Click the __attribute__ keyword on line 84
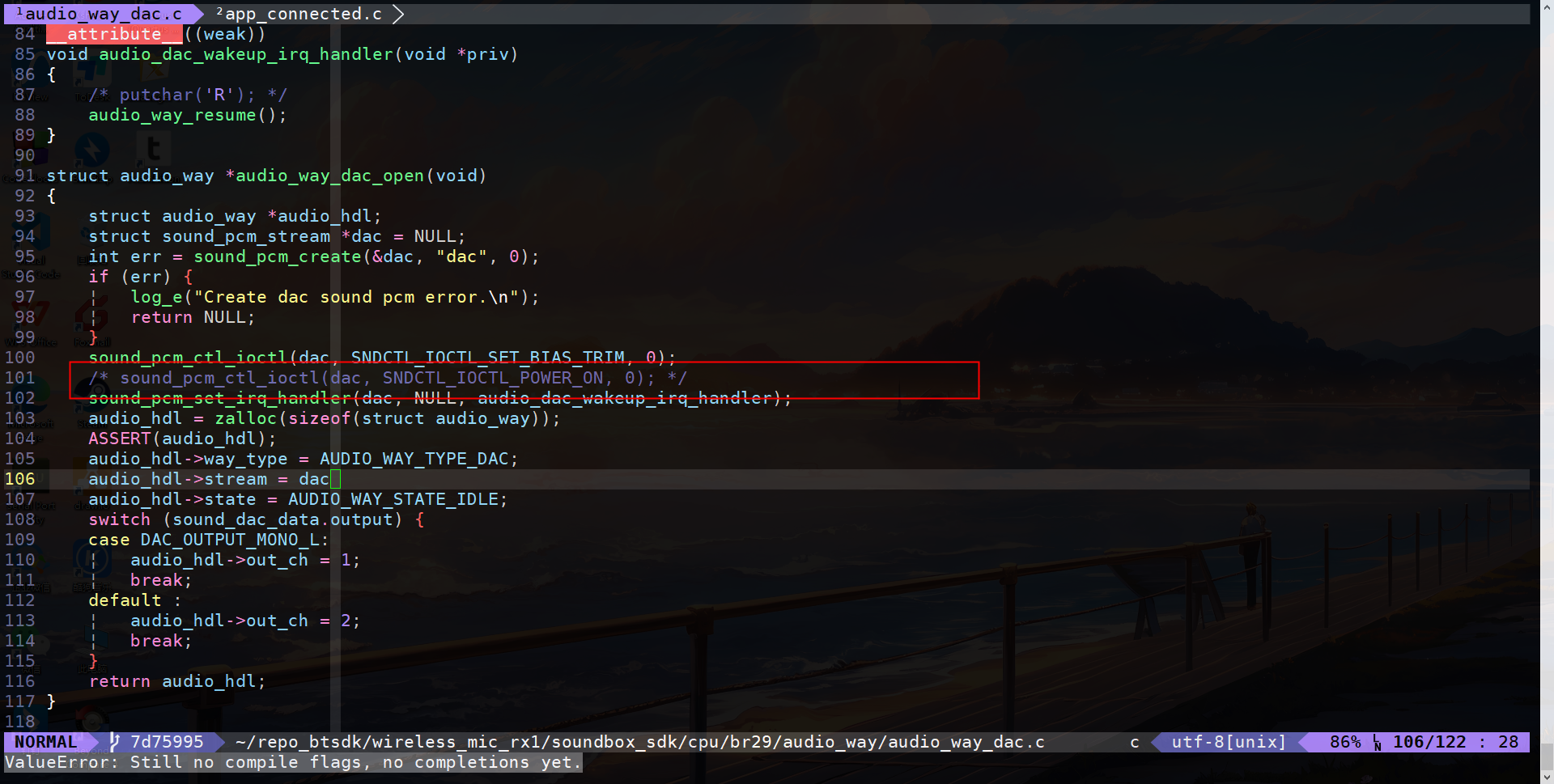Screen dimensions: 1554x784 click(114, 34)
